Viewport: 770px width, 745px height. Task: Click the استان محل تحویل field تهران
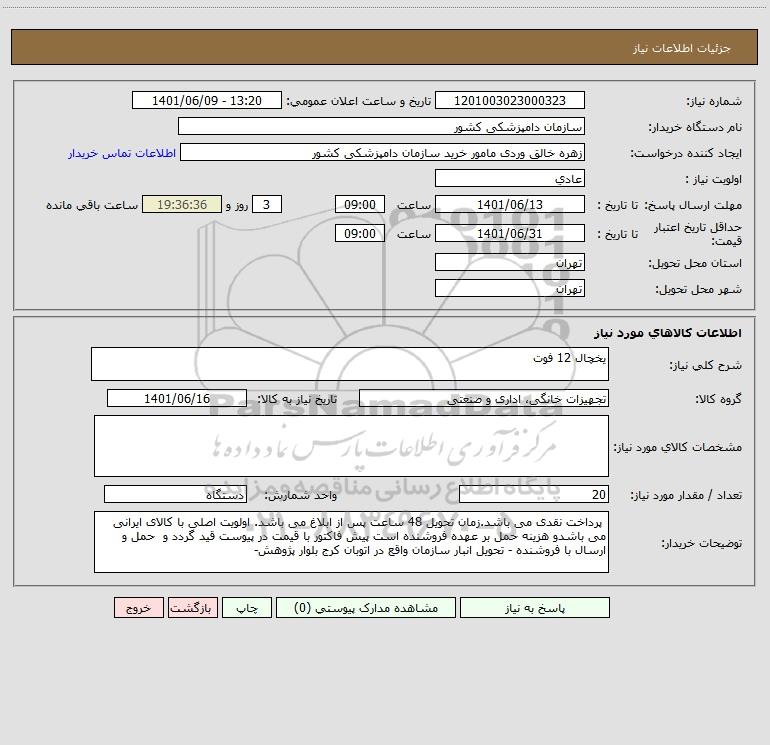coord(510,262)
